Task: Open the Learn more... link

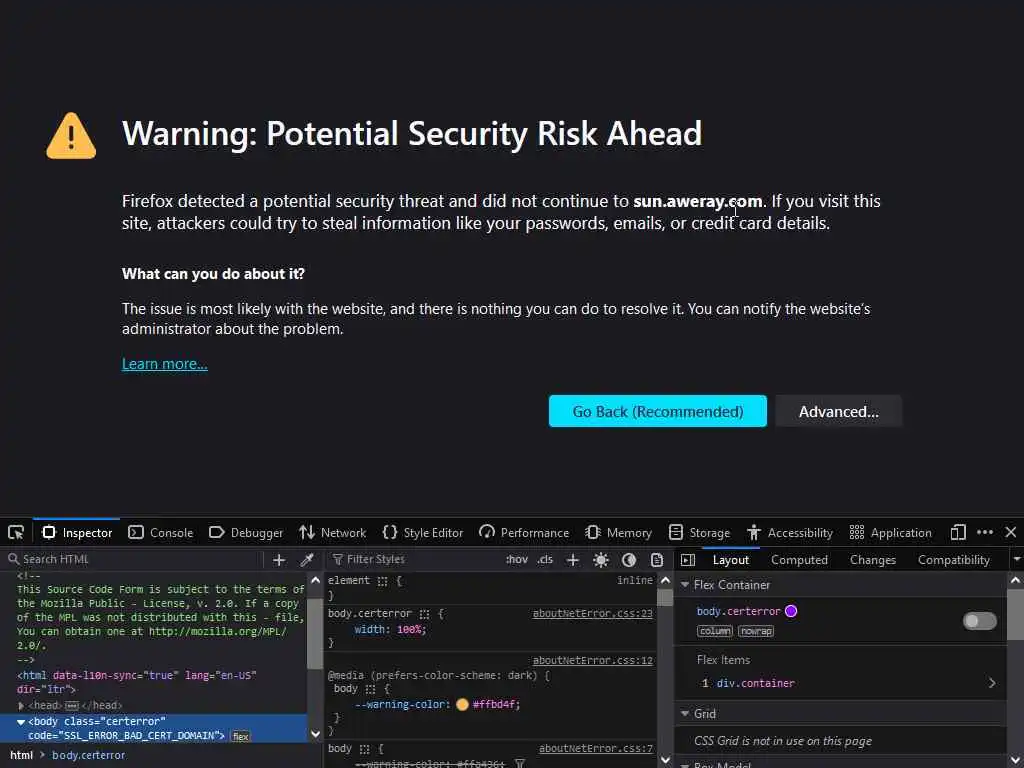Action: tap(165, 364)
